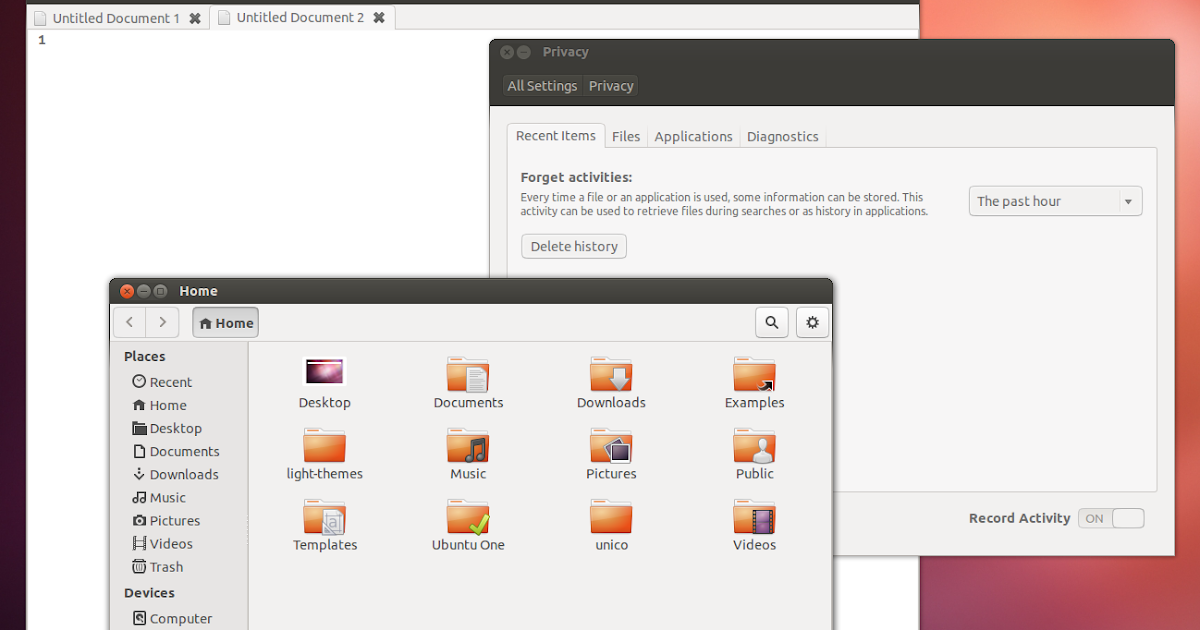Open the gear options icon in the file manager
The width and height of the screenshot is (1200, 630).
coord(812,322)
